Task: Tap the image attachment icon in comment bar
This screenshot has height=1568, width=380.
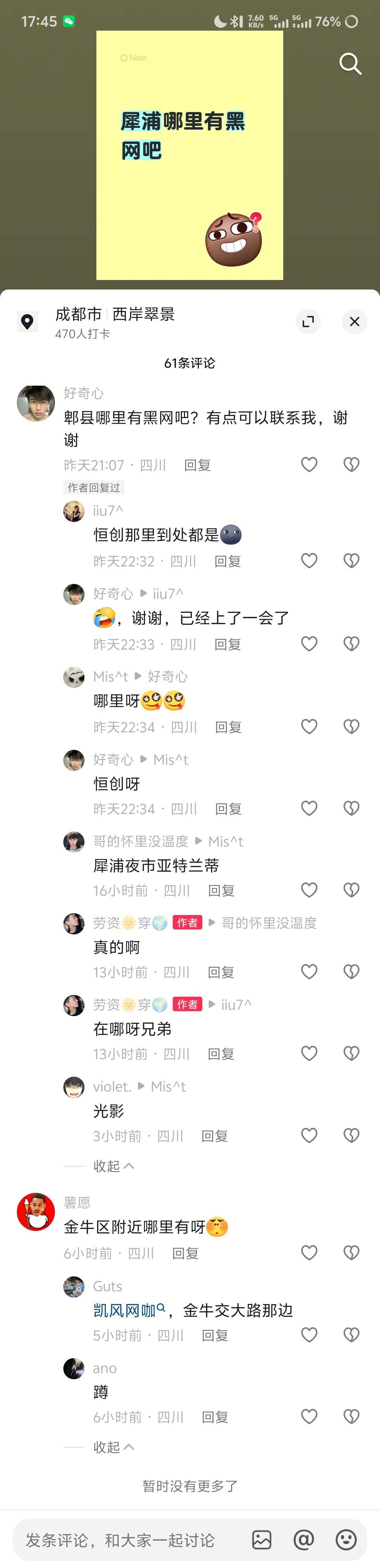Action: pyautogui.click(x=261, y=1540)
